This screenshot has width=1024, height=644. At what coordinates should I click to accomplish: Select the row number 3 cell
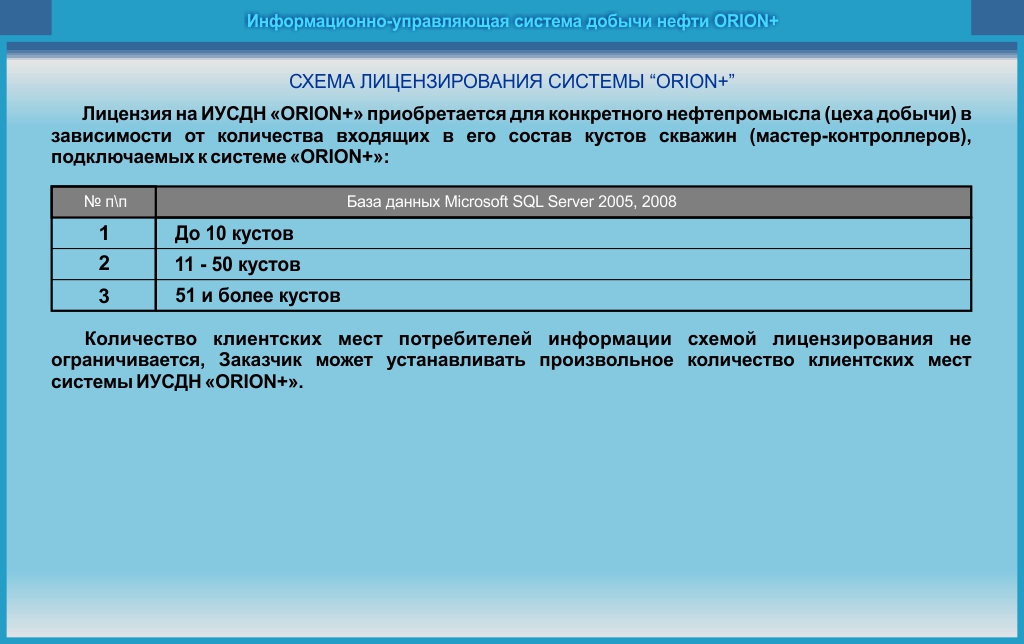pos(104,296)
